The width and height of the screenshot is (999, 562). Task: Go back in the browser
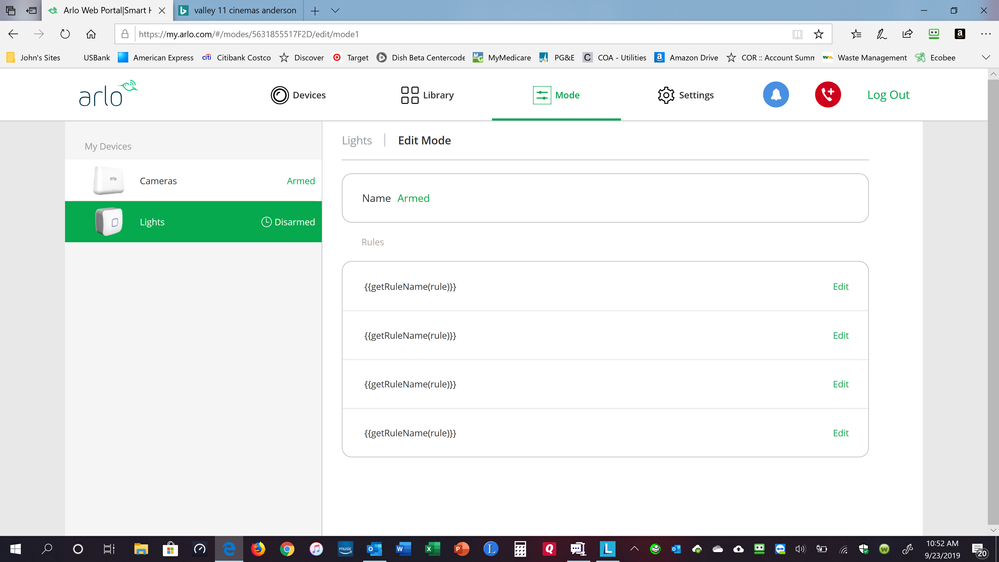13,34
